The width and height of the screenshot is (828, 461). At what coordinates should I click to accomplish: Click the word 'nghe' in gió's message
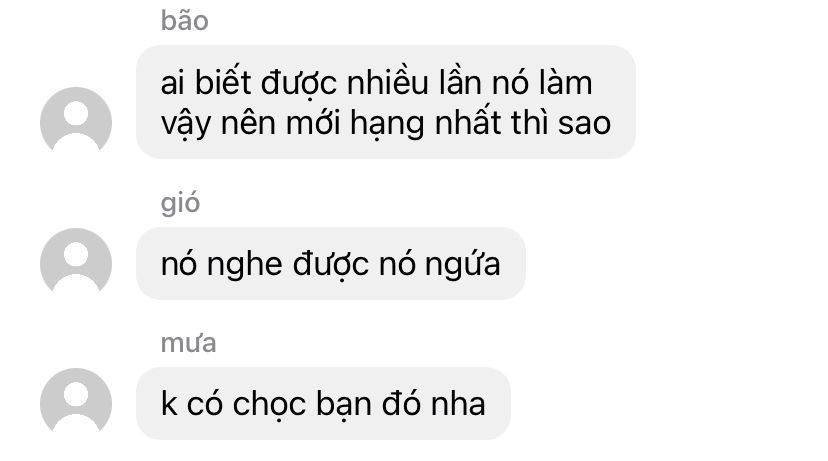pyautogui.click(x=244, y=266)
